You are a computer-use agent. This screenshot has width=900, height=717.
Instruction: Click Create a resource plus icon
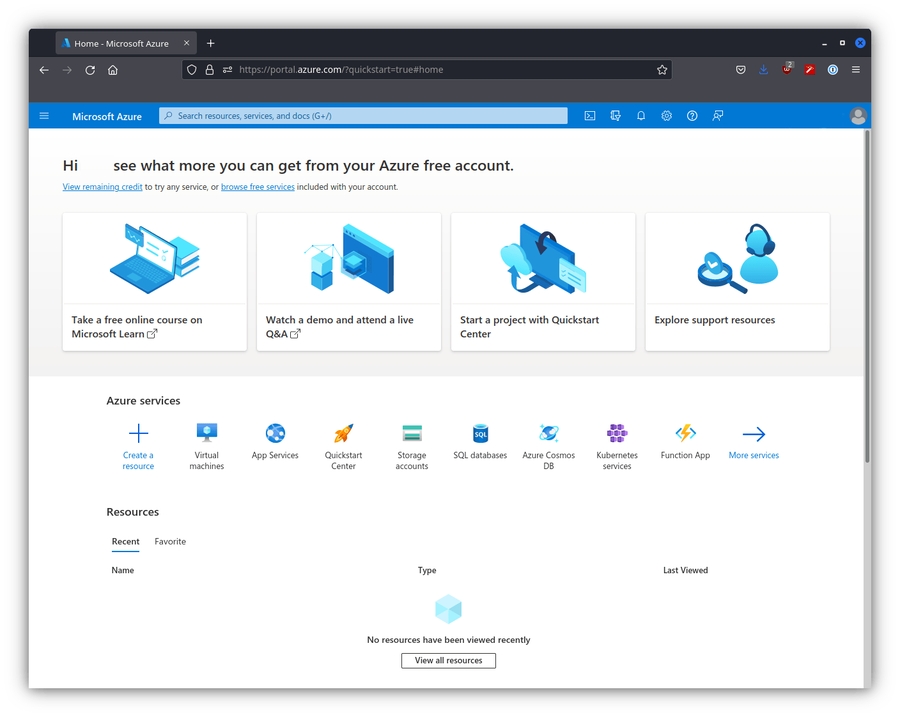point(138,434)
